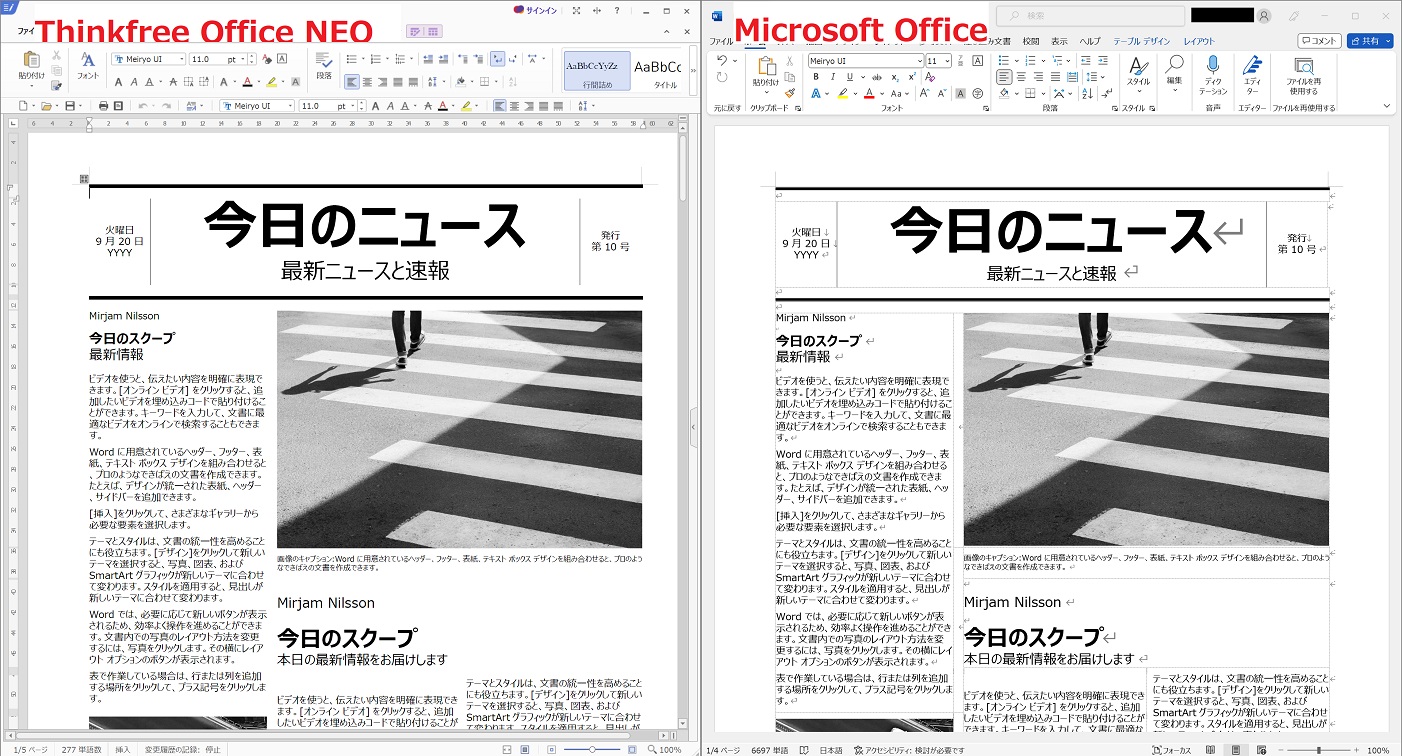
Task: Toggle Underline in Word's Font group
Action: tap(851, 77)
